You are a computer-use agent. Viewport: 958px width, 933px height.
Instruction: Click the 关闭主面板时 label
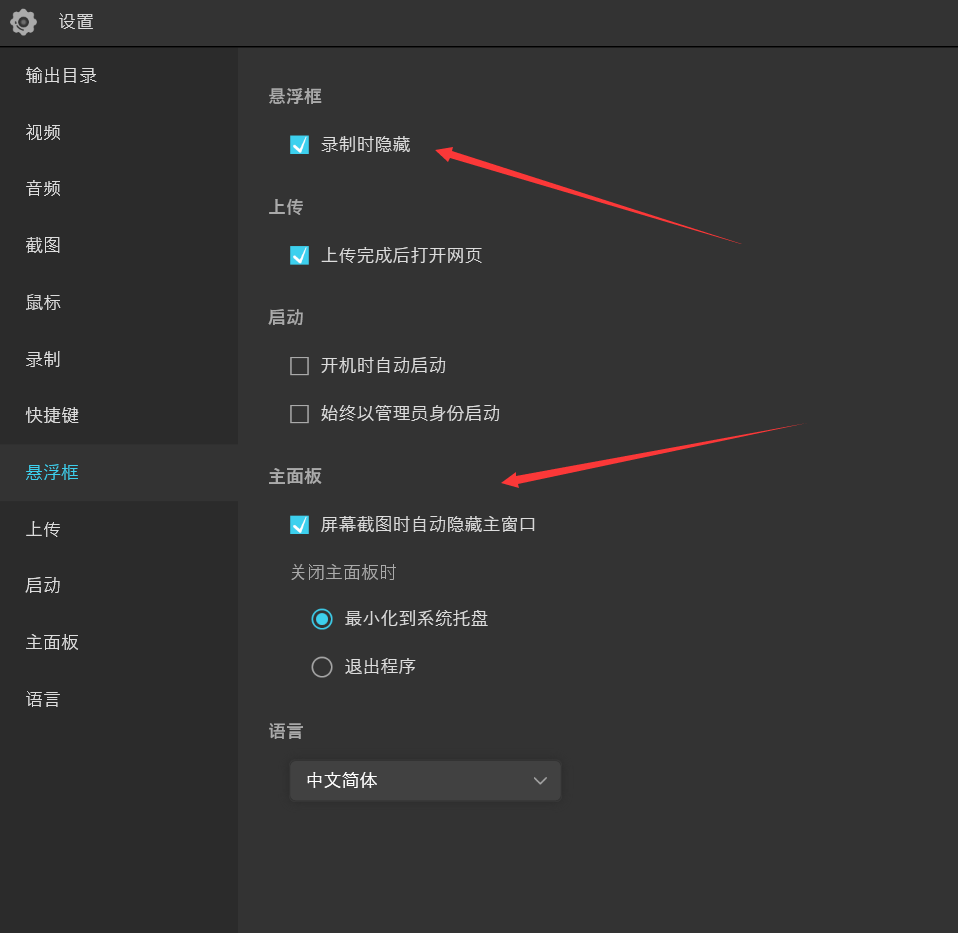pos(343,573)
